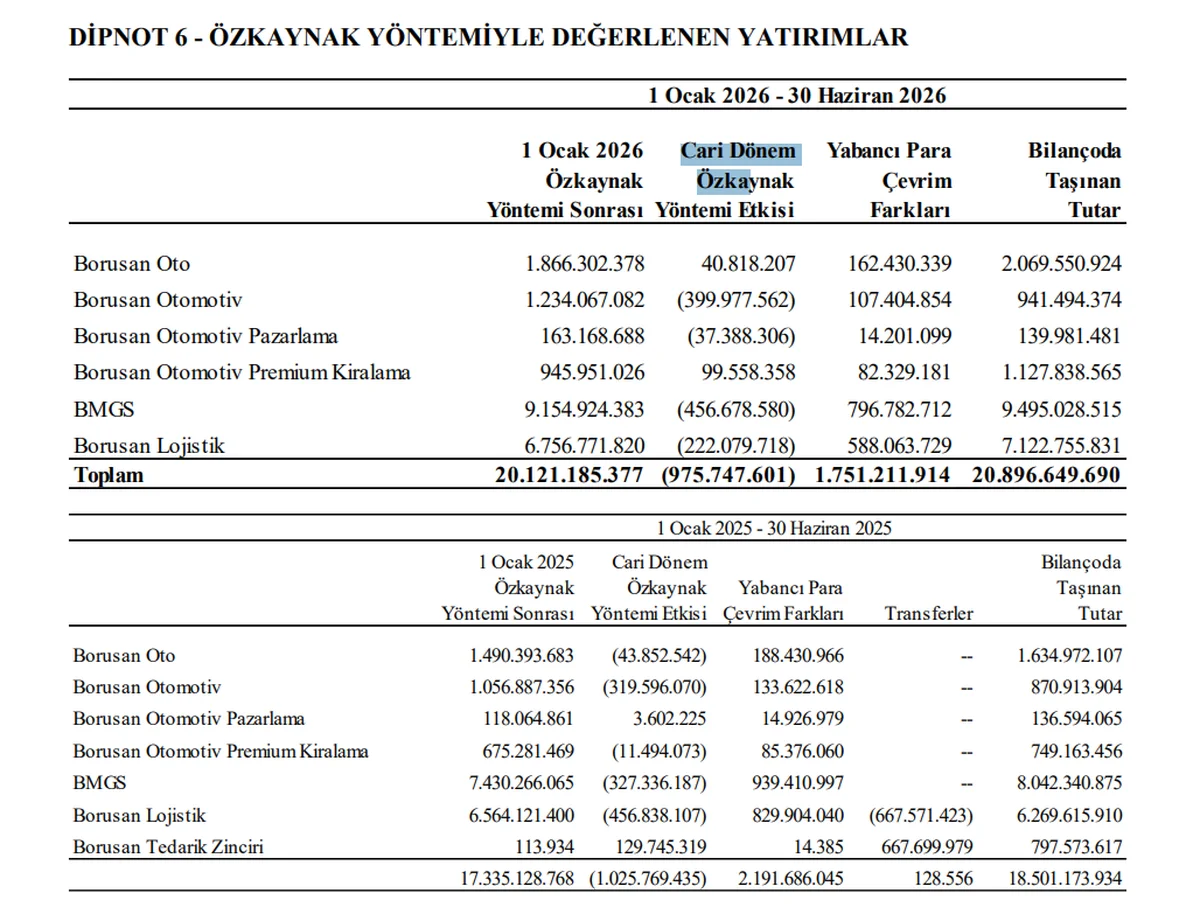Select value 9.154.924.383

585,410
